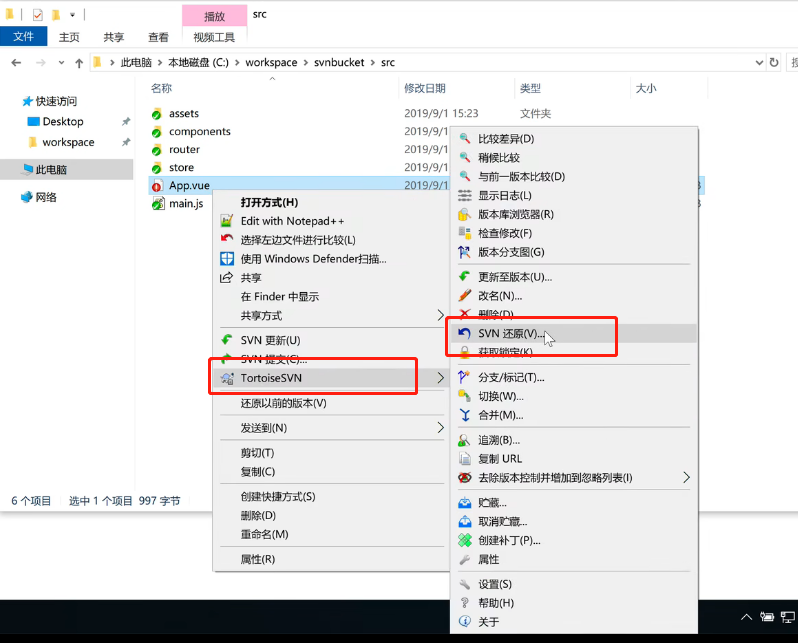
Task: Choose 剪切(T) in context menu
Action: (x=258, y=453)
